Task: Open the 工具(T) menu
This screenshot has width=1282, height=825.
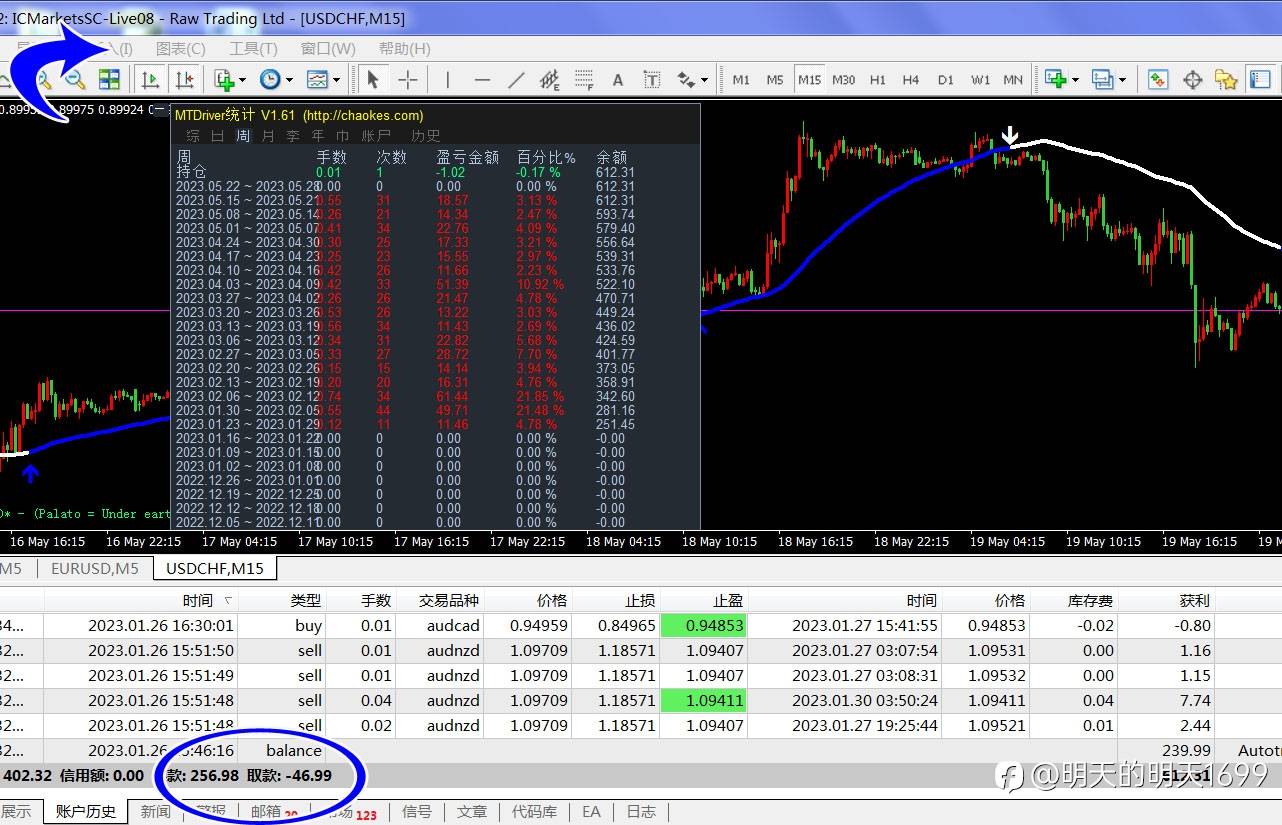Action: click(x=253, y=48)
